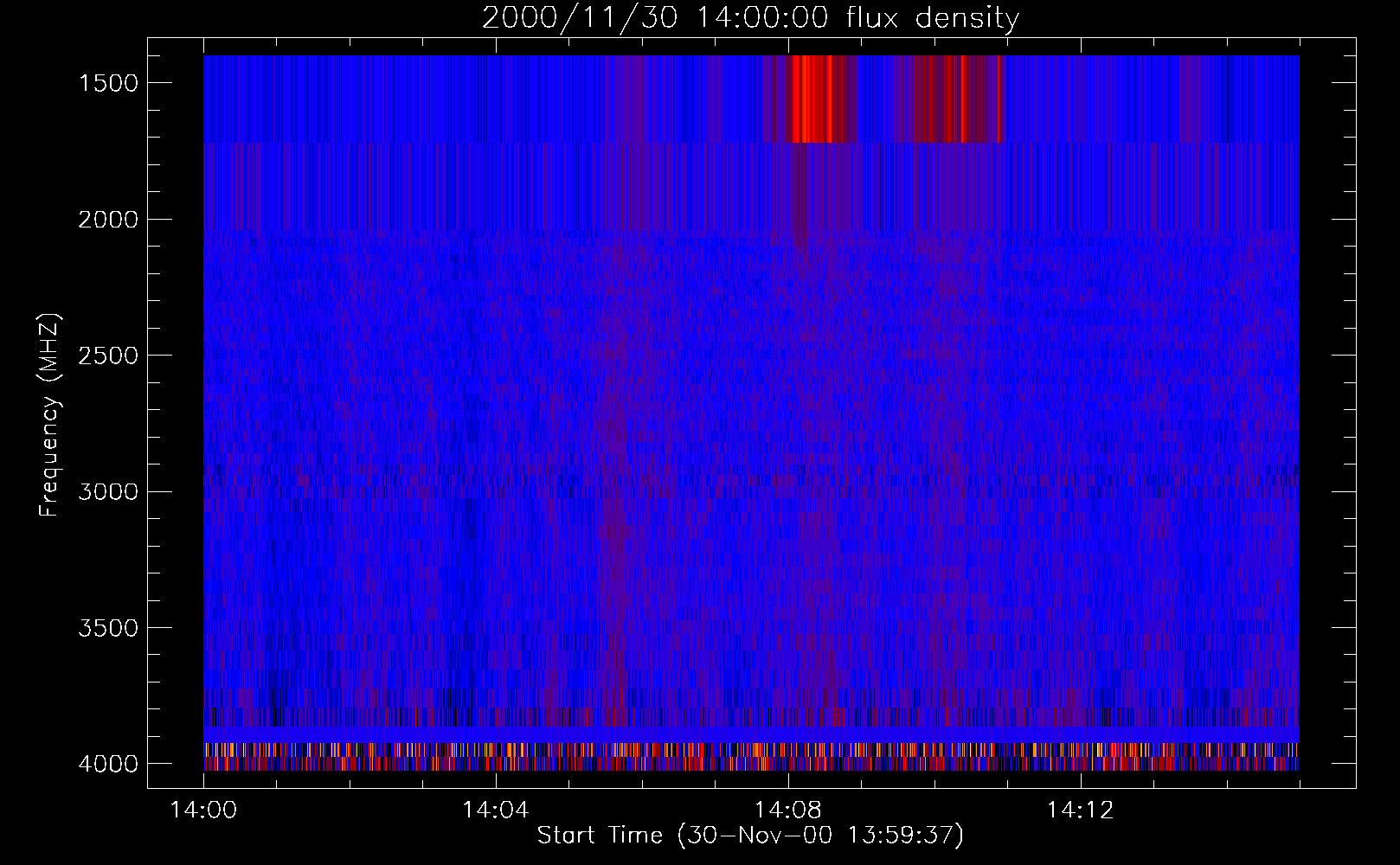Select the 1500 frequency tick label
This screenshot has height=865, width=1400.
click(108, 83)
